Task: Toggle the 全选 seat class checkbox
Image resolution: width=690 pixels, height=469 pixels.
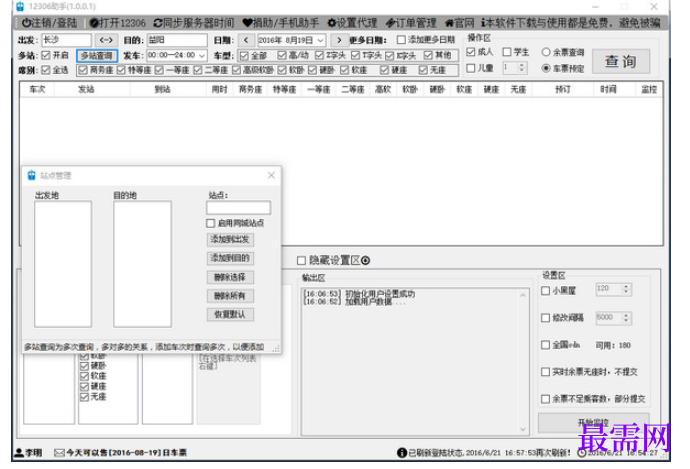Action: [46, 70]
